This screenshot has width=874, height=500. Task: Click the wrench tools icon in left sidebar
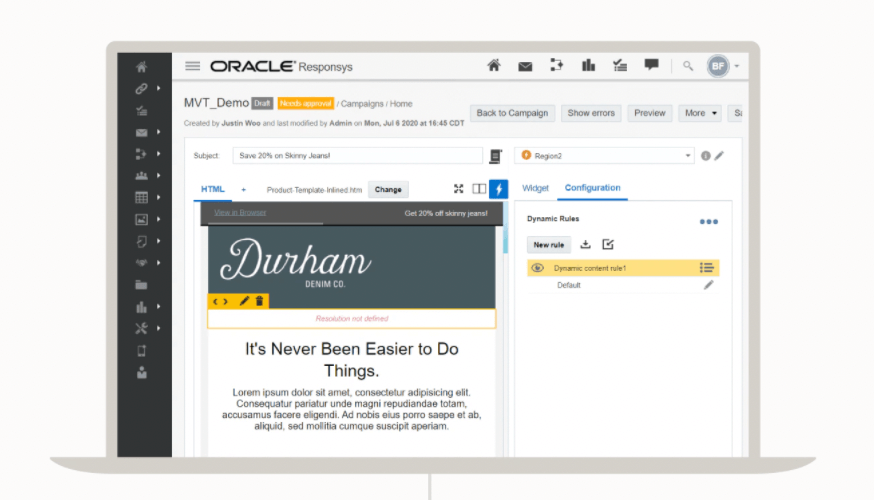(x=142, y=328)
